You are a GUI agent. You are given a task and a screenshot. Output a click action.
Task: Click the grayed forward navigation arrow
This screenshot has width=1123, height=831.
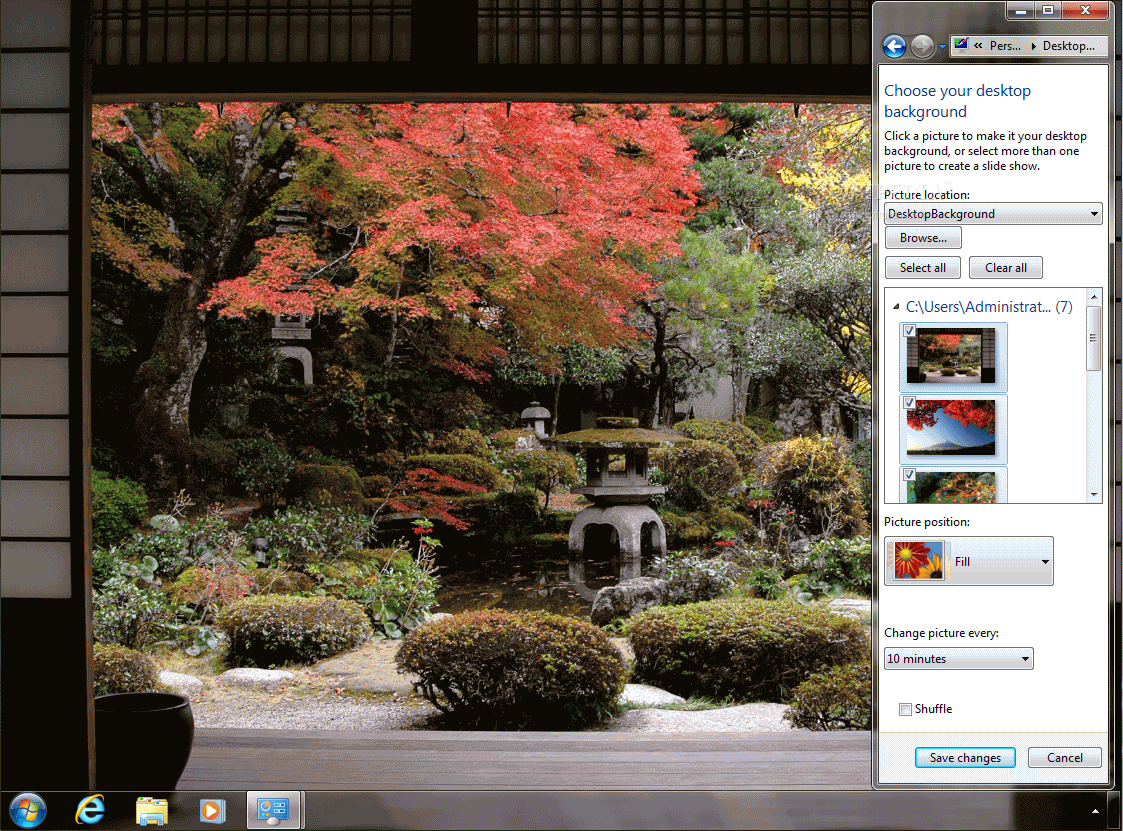(921, 46)
